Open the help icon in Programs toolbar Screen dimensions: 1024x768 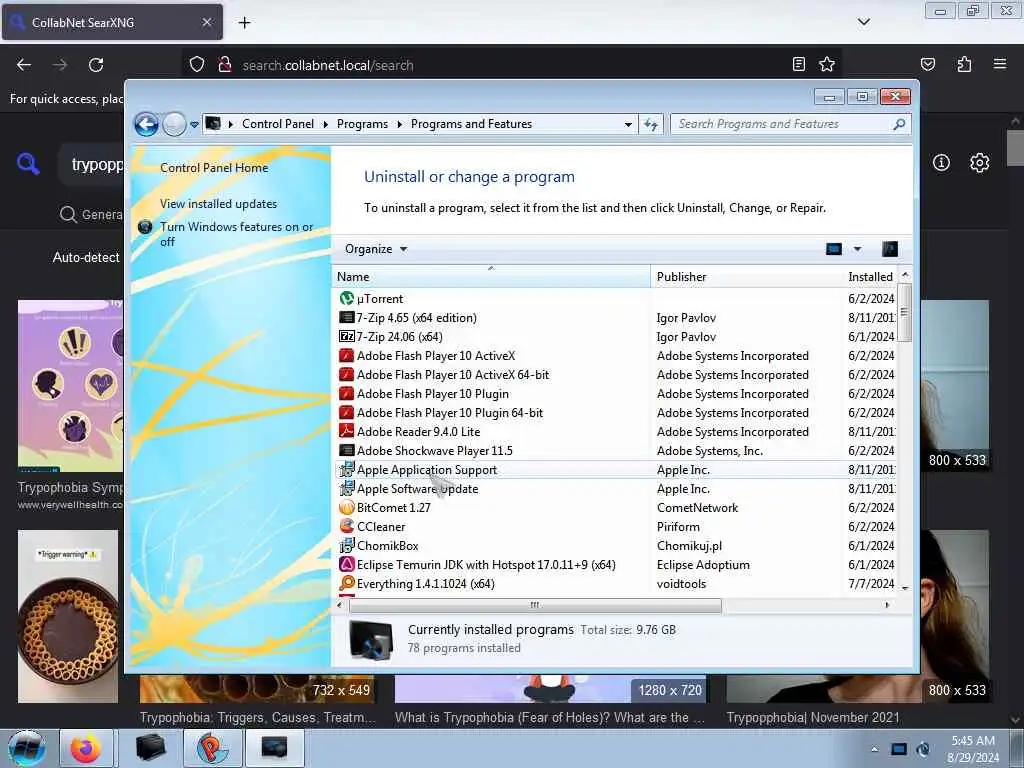(889, 249)
